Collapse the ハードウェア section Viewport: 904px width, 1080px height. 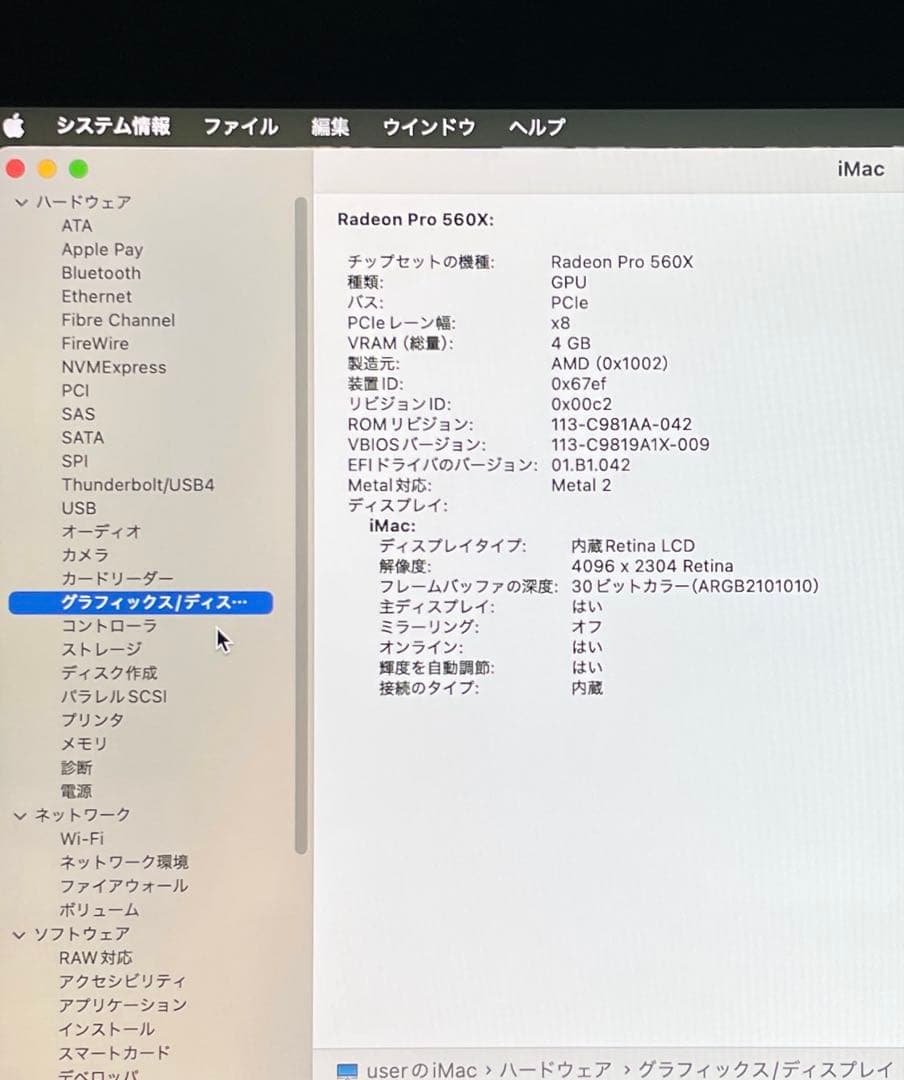(21, 201)
